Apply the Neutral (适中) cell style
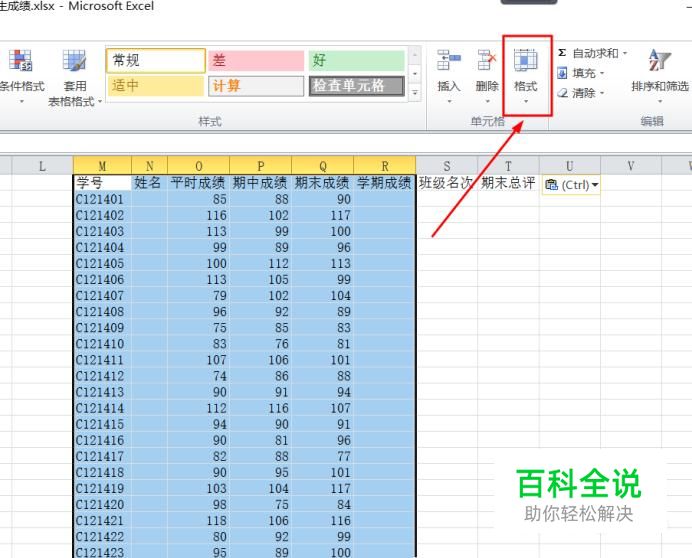 coord(155,86)
